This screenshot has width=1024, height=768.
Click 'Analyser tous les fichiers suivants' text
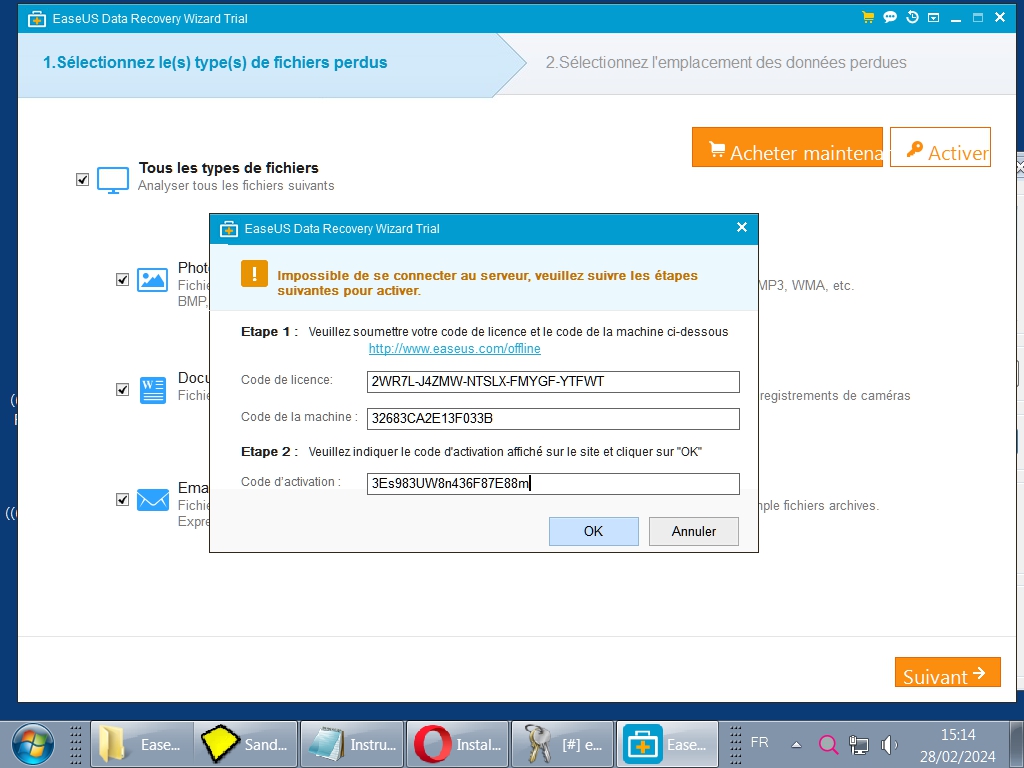(236, 186)
